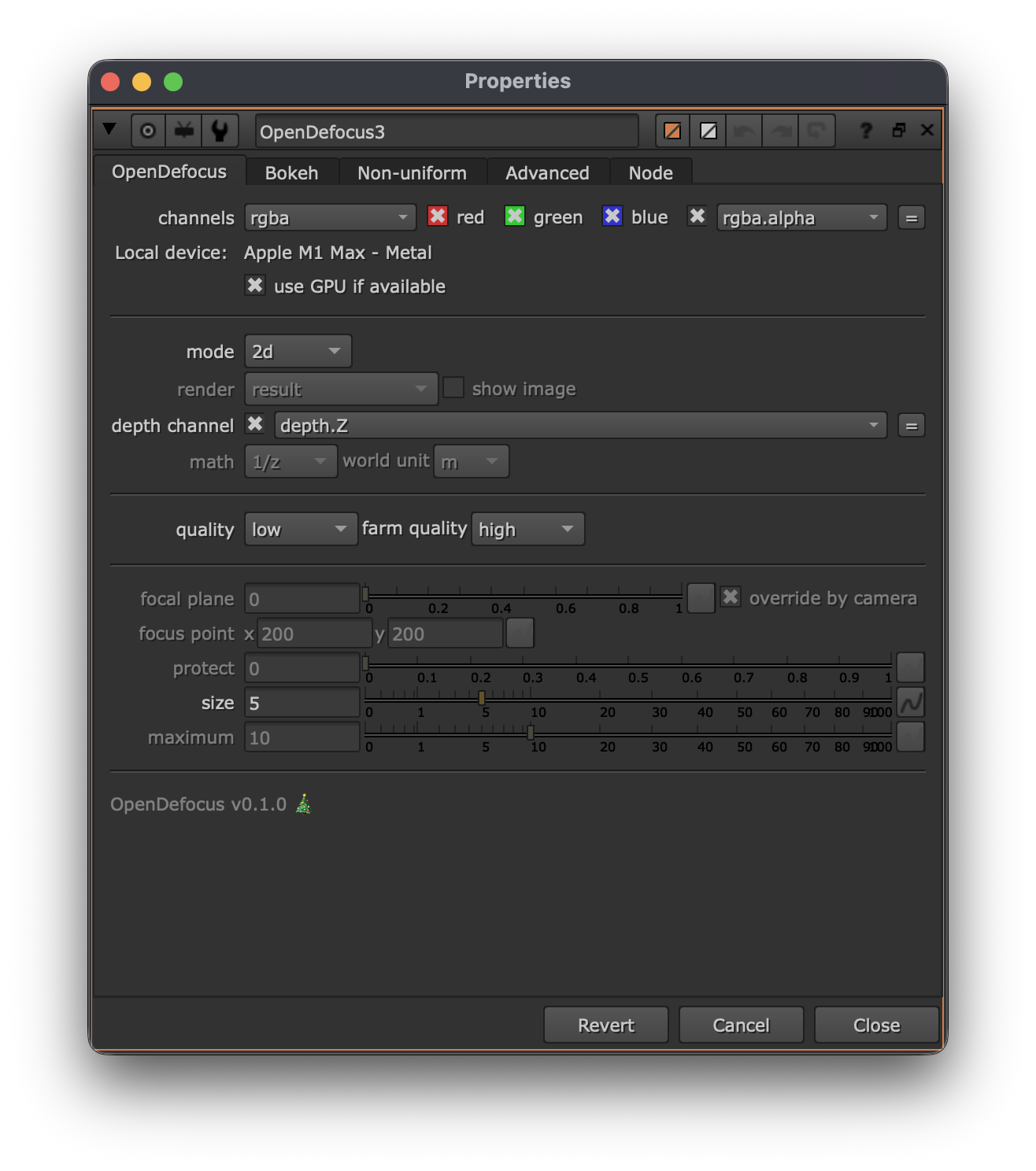Click the Revert button
Screen dimensions: 1036x1171
point(605,1025)
